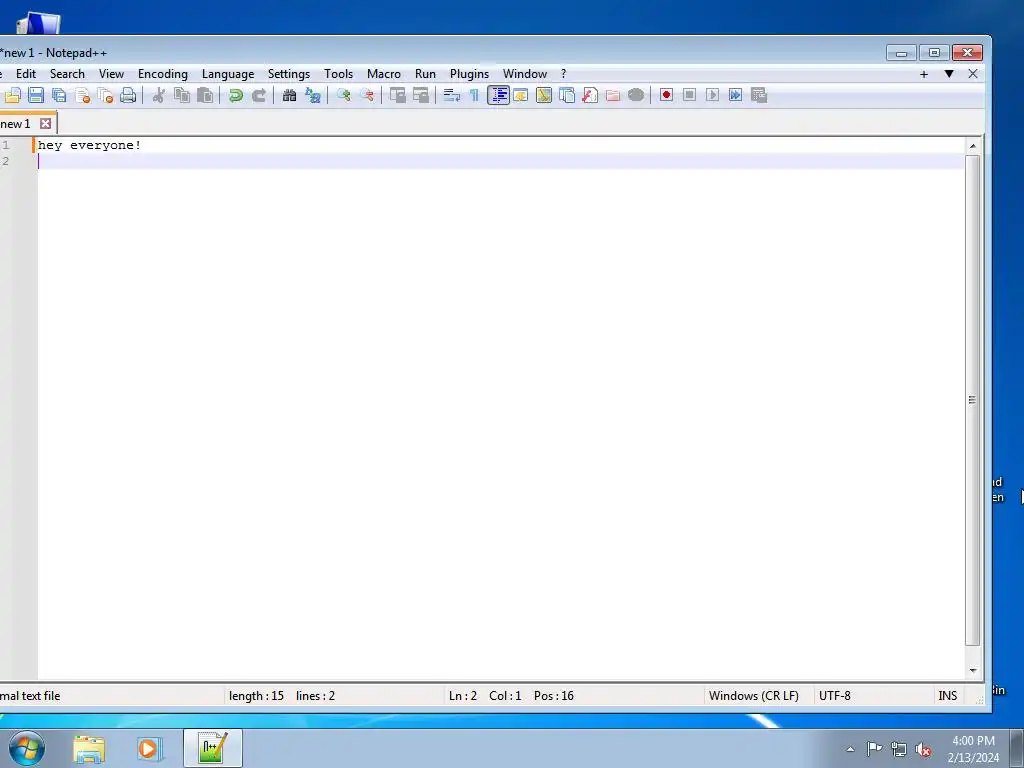
Task: Open Find with the binoculars icon
Action: 289,95
